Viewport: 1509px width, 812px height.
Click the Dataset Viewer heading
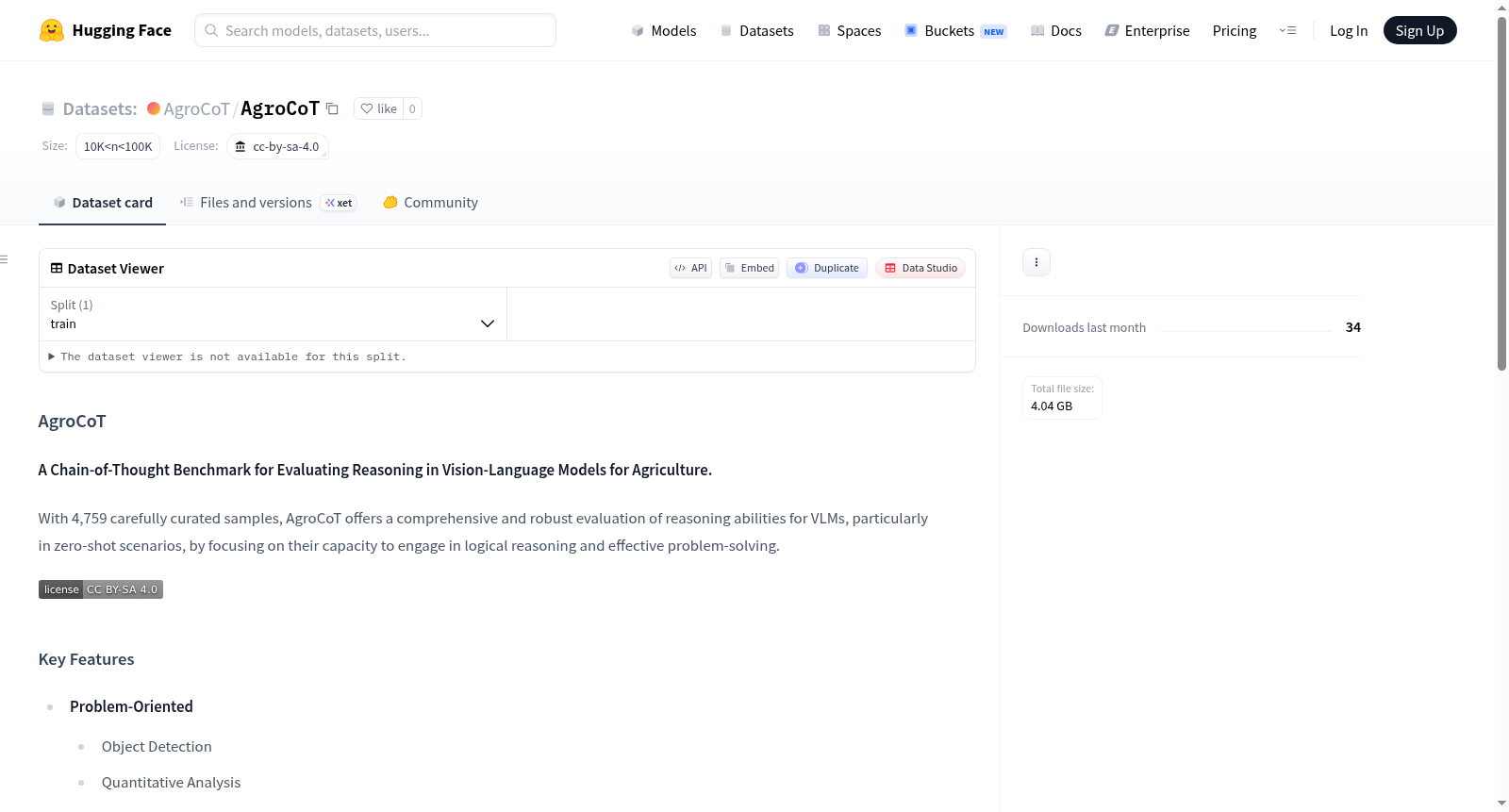(x=115, y=269)
